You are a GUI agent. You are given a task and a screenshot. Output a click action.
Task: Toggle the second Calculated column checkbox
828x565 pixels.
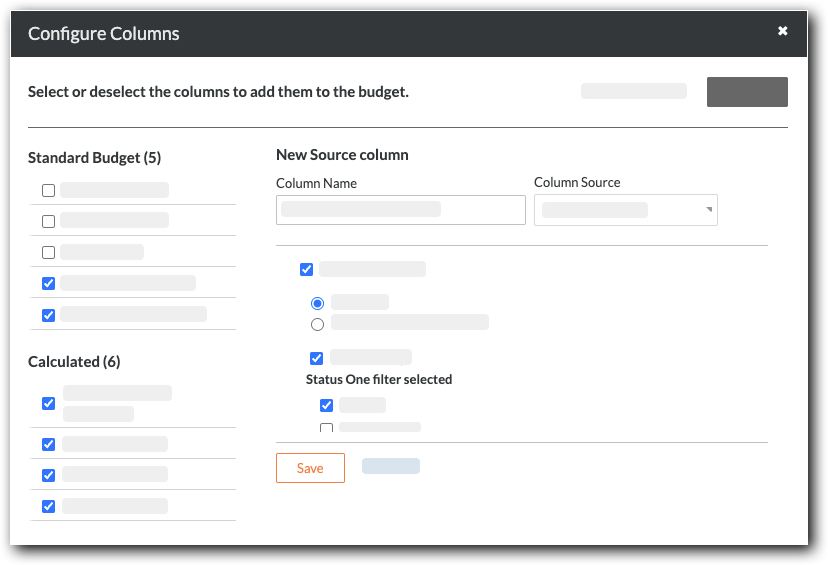point(48,444)
